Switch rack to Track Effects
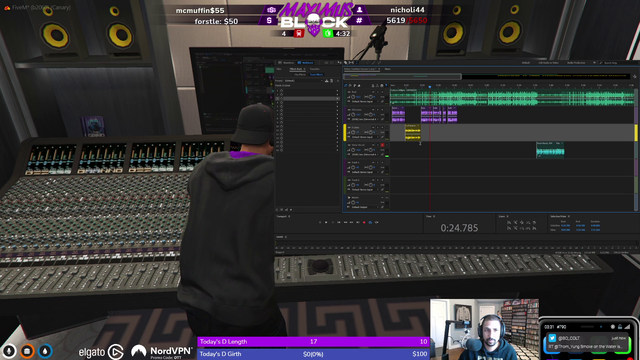The image size is (640, 360). click(316, 75)
